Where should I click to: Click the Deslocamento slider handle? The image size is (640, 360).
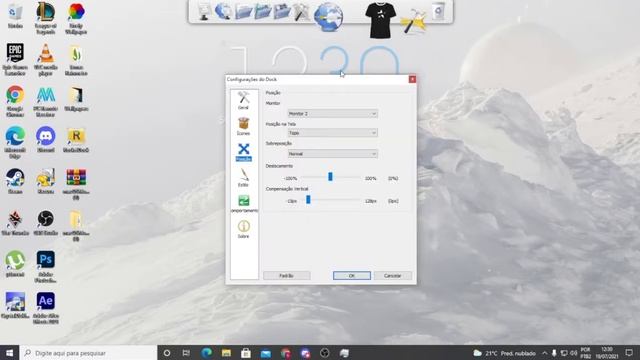[330, 177]
